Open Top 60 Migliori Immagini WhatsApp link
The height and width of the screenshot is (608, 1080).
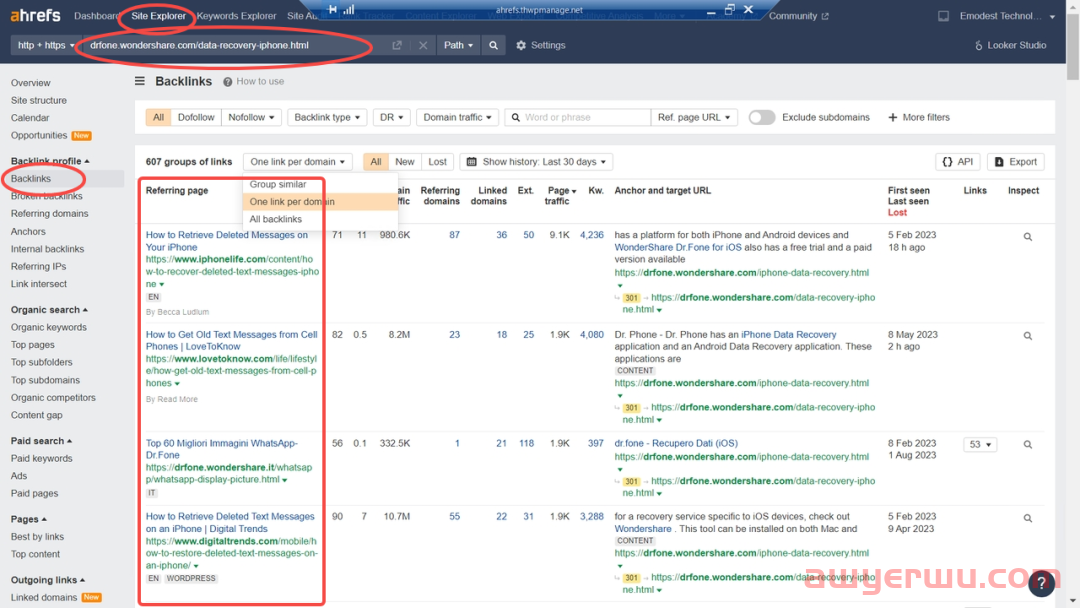point(222,449)
